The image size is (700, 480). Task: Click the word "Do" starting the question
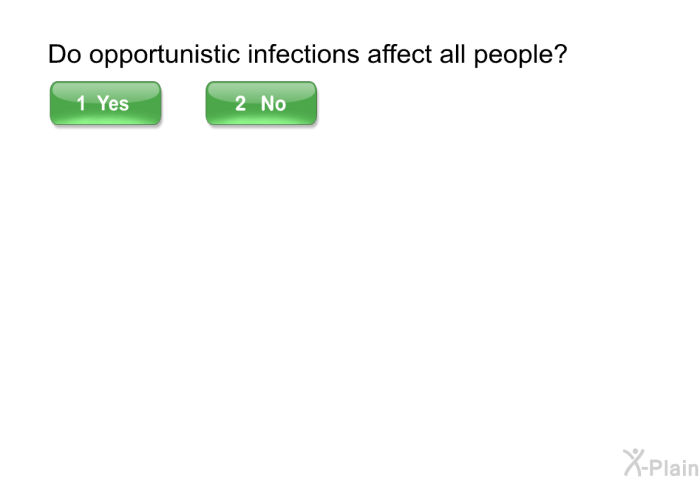click(65, 54)
